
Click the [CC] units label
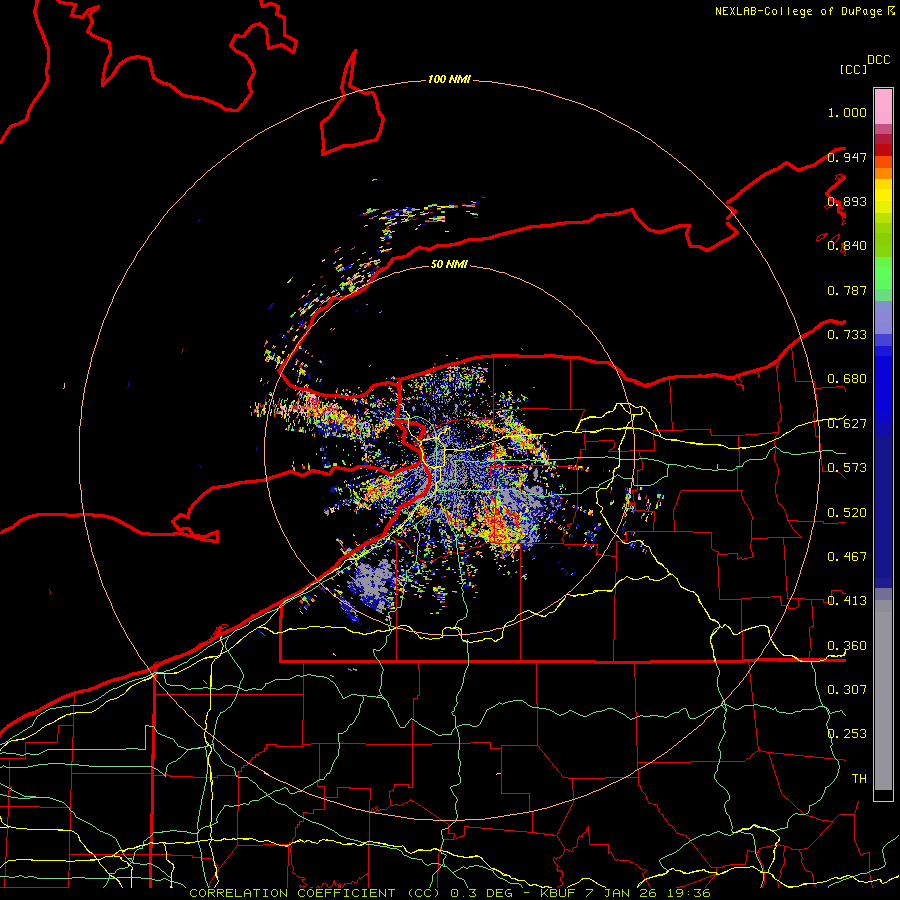tap(853, 69)
